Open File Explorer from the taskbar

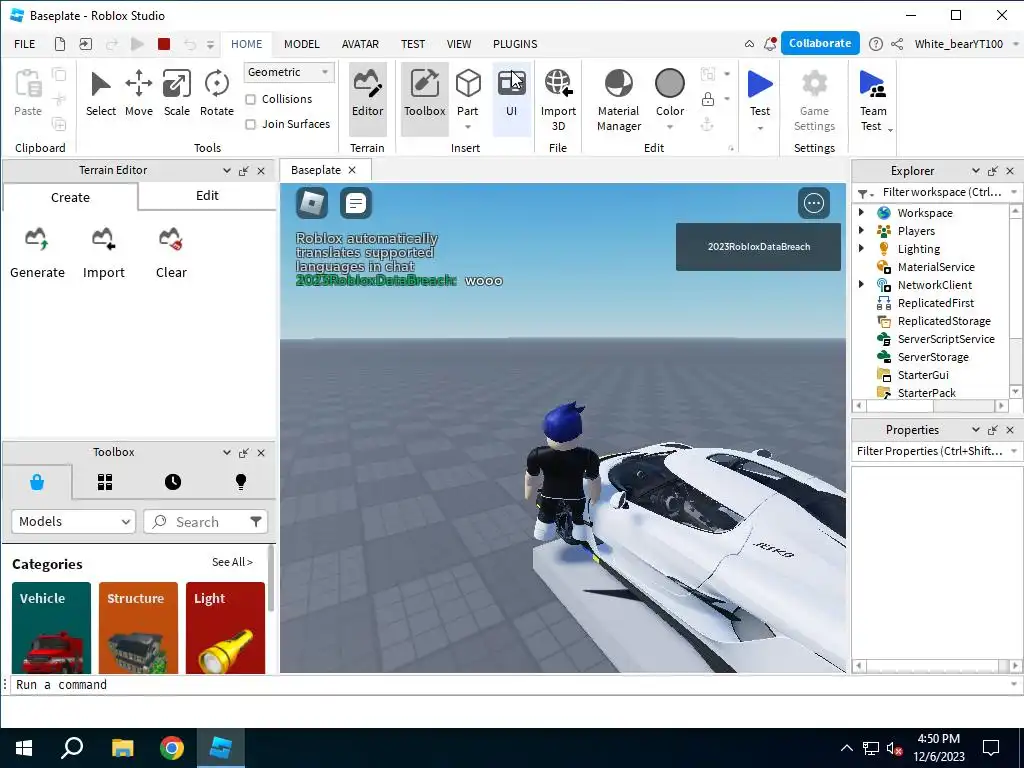(122, 748)
